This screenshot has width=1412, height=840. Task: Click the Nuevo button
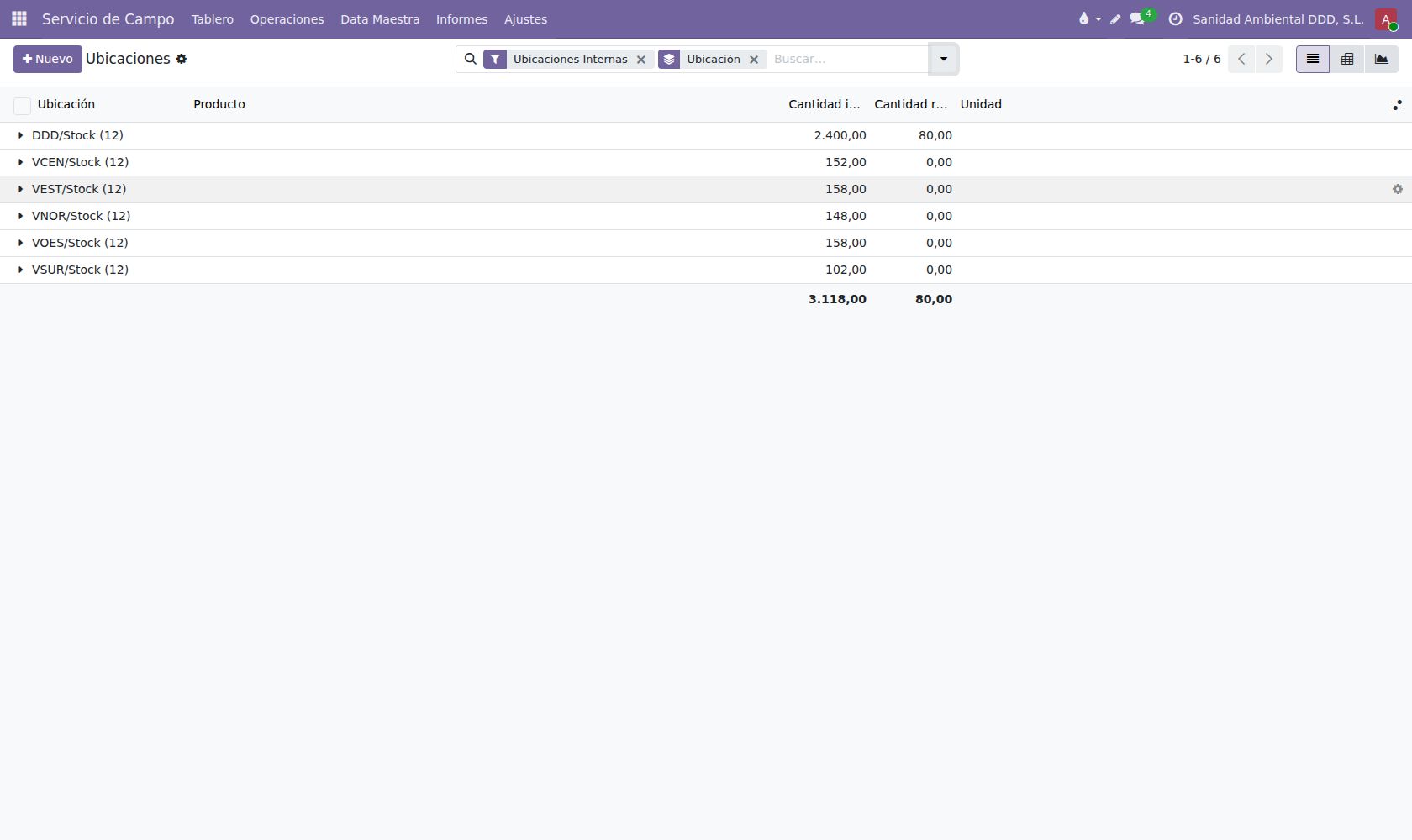[48, 59]
